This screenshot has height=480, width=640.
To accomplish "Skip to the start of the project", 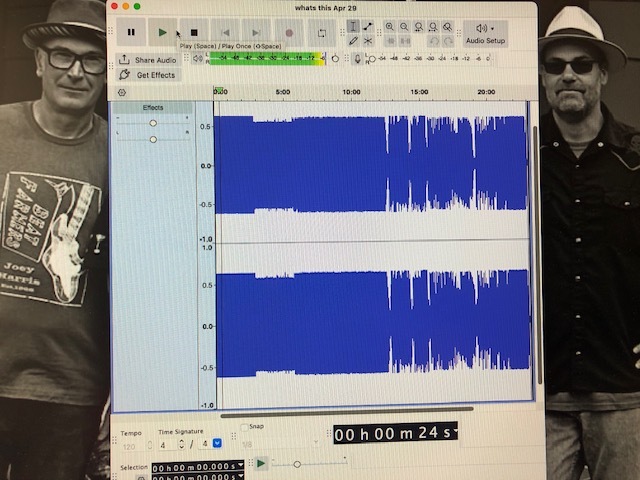I will pyautogui.click(x=225, y=32).
